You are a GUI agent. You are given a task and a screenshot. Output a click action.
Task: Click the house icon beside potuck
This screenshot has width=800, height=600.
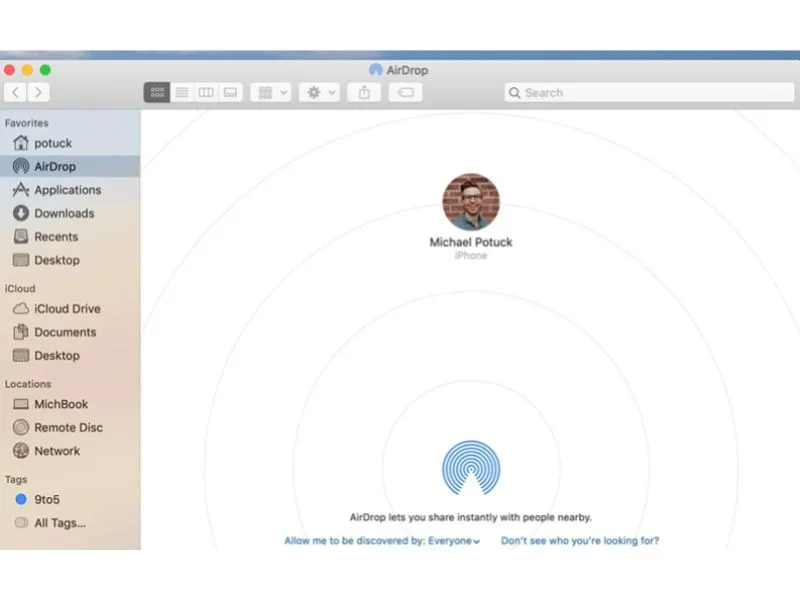click(21, 143)
